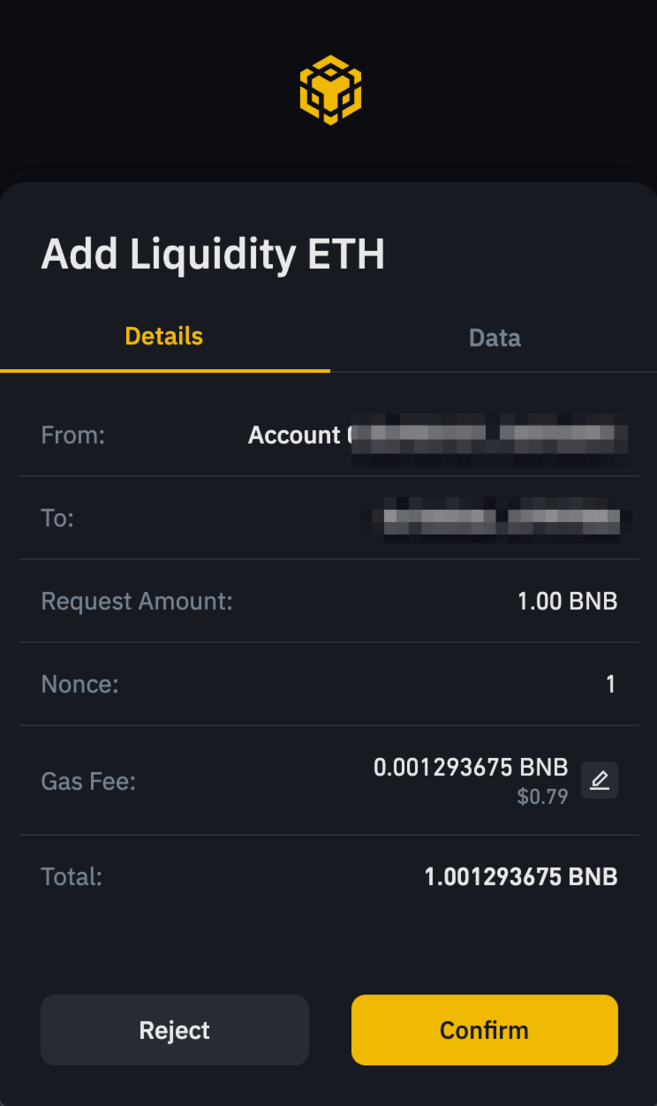
Task: Open the Data tab
Action: coord(494,338)
